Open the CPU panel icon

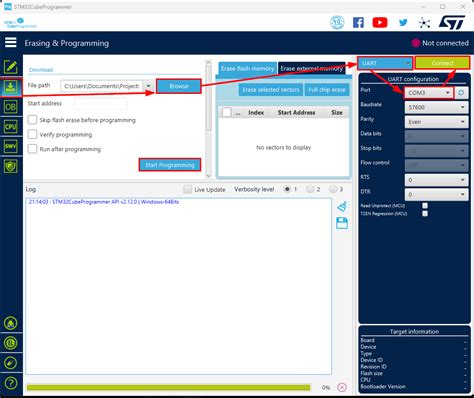pos(11,127)
